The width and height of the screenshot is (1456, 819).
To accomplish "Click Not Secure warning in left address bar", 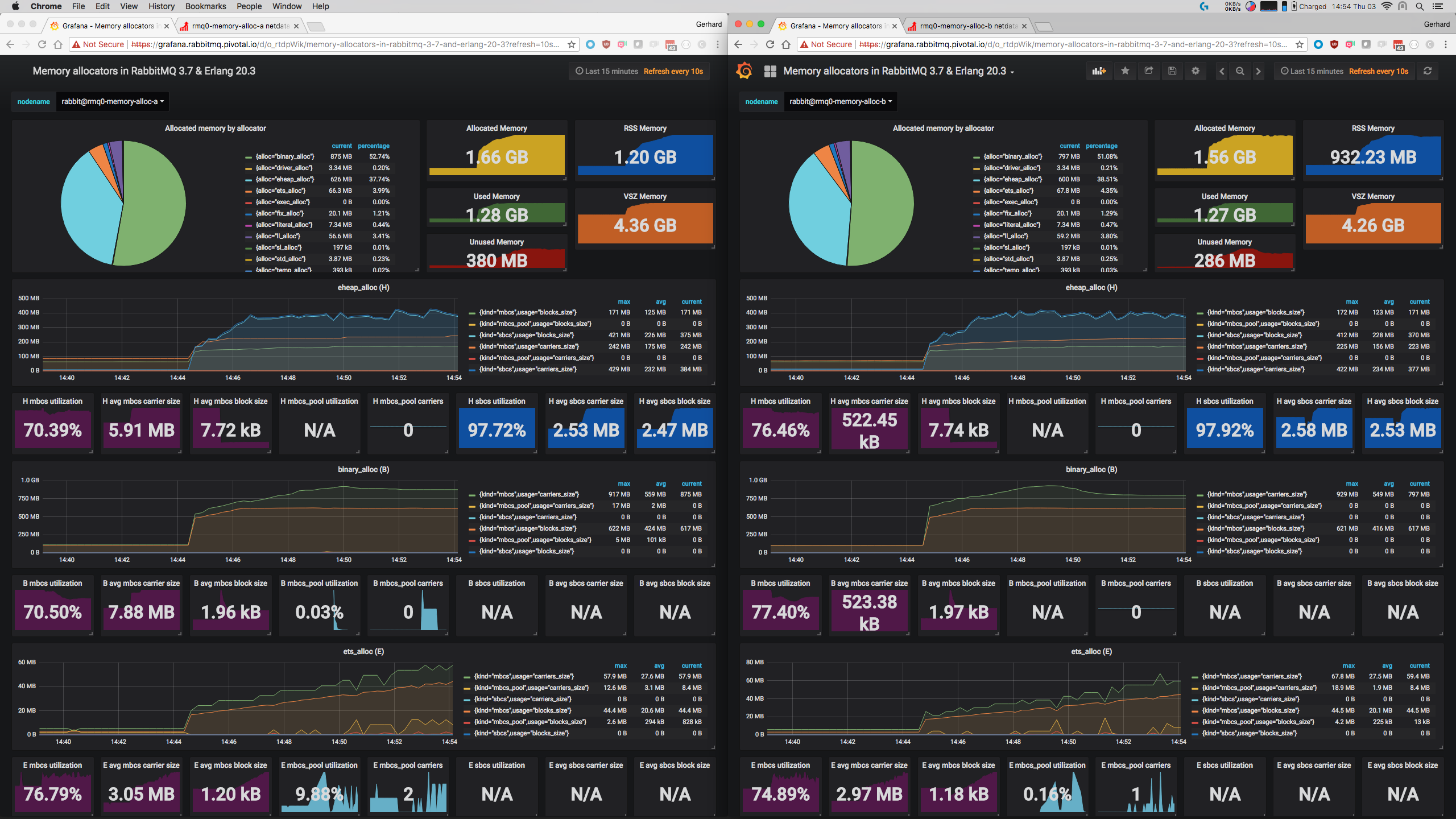I will [x=98, y=44].
